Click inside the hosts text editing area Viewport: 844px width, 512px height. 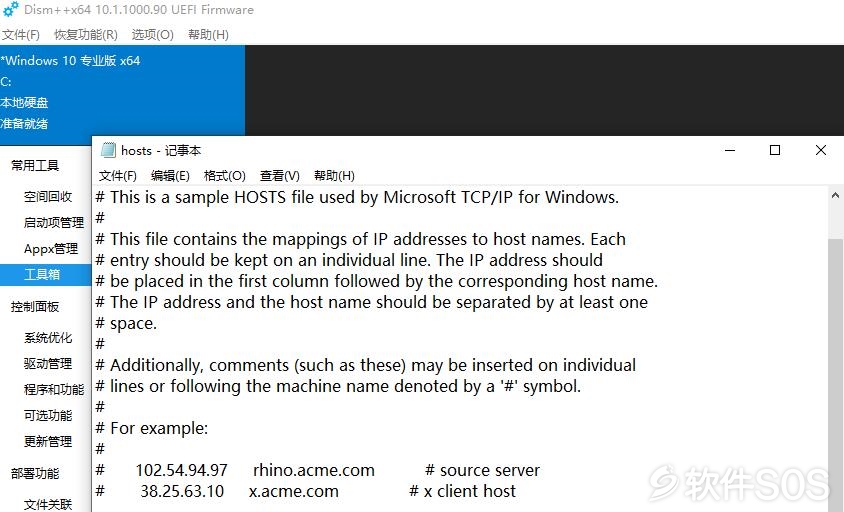click(460, 349)
